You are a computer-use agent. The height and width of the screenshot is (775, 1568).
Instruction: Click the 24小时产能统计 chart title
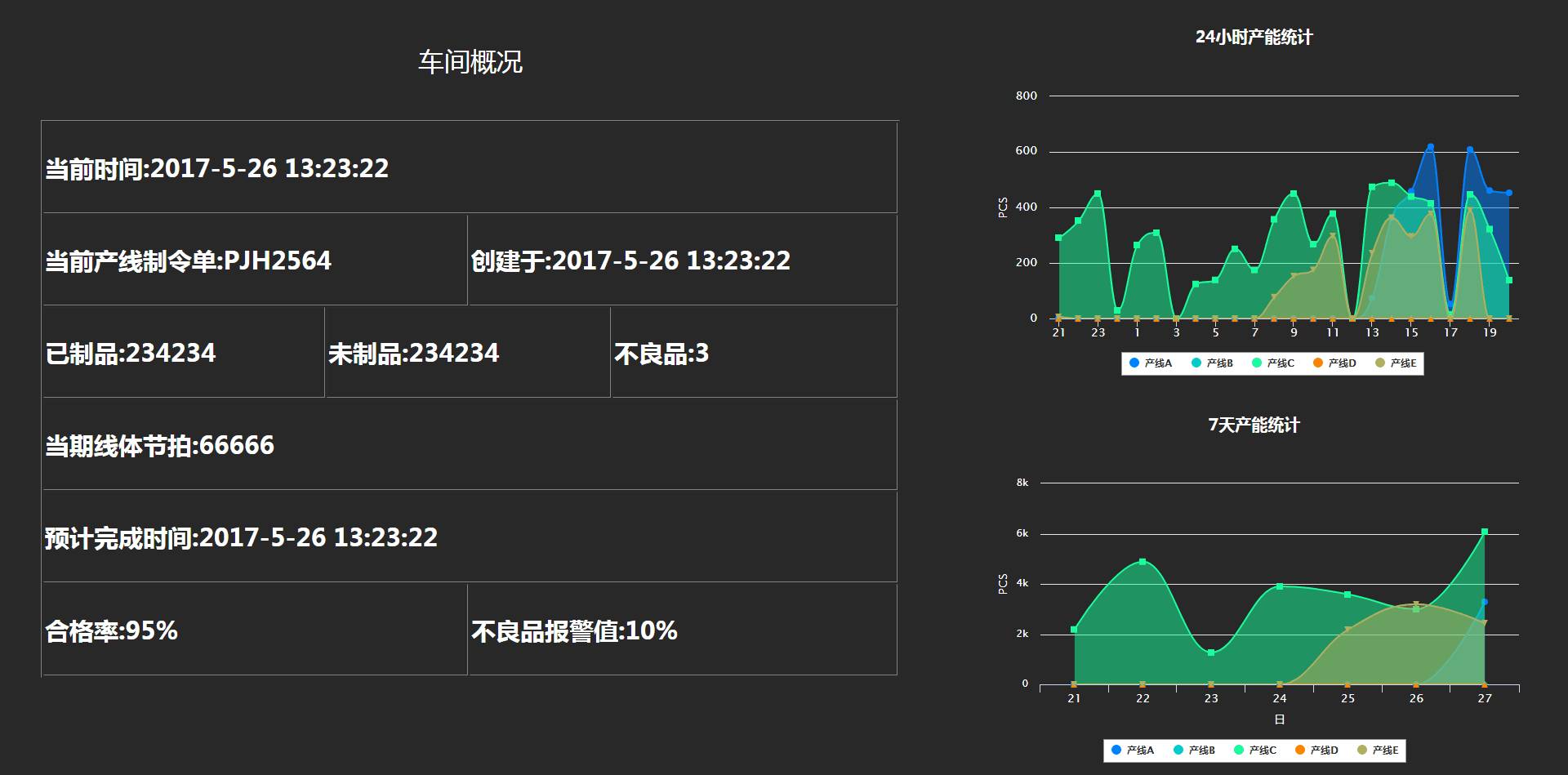click(x=1254, y=38)
